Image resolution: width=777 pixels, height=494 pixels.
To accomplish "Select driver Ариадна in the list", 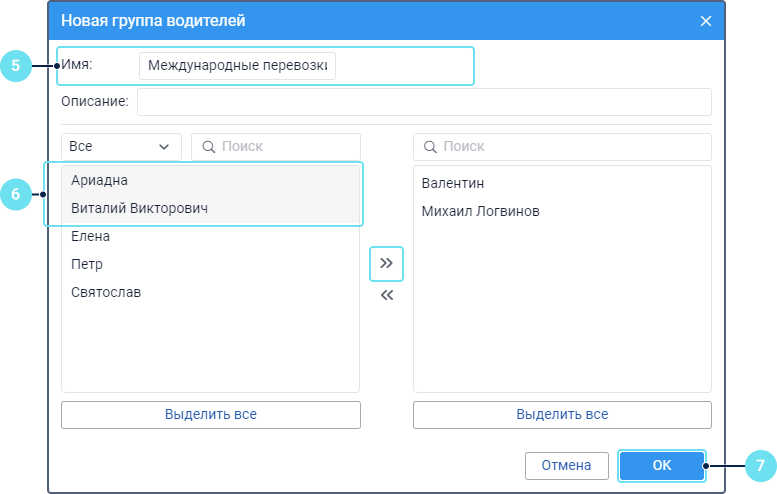I will point(100,181).
